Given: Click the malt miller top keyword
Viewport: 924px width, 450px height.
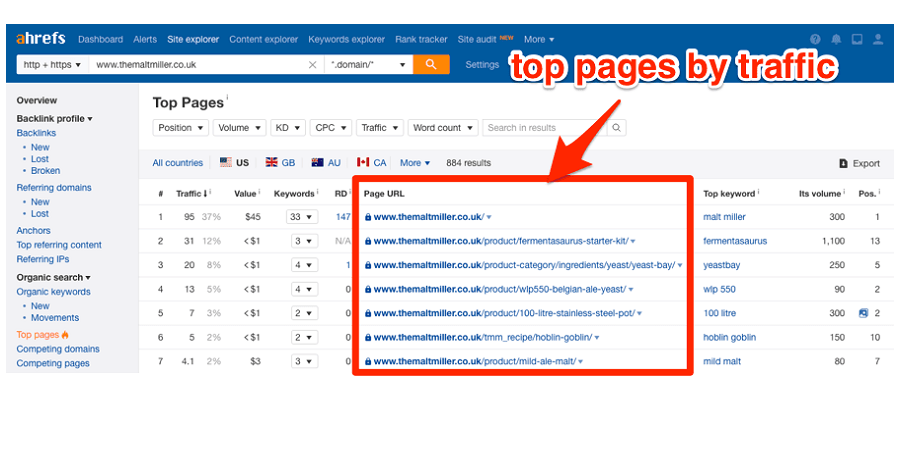Looking at the screenshot, I should tap(724, 217).
